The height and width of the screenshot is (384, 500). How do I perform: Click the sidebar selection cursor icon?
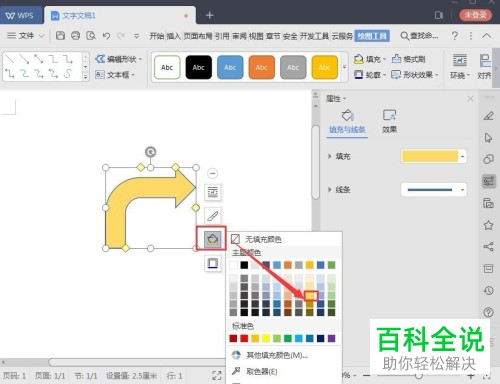[x=488, y=137]
